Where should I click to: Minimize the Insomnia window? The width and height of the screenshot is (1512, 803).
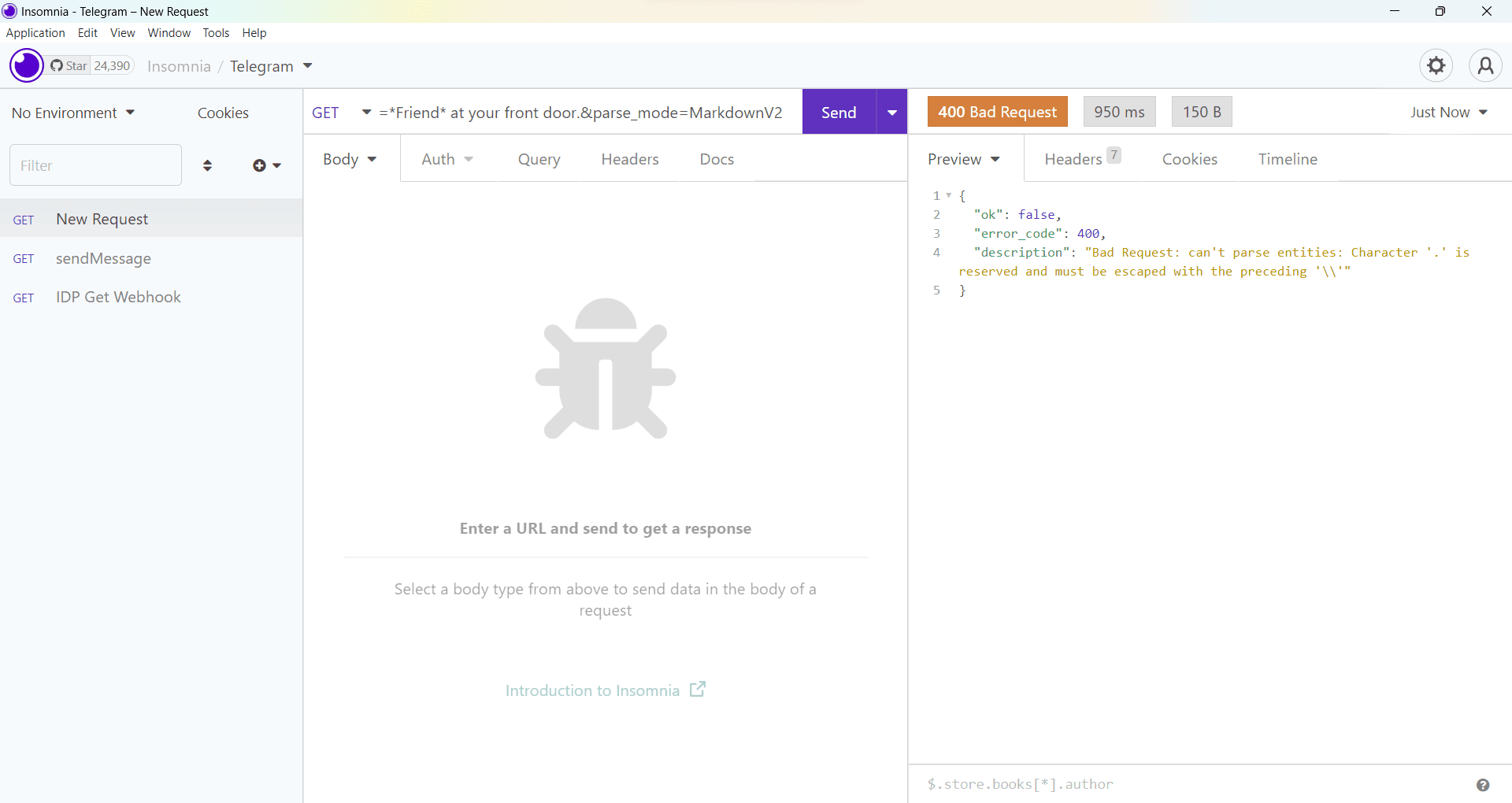[x=1394, y=11]
